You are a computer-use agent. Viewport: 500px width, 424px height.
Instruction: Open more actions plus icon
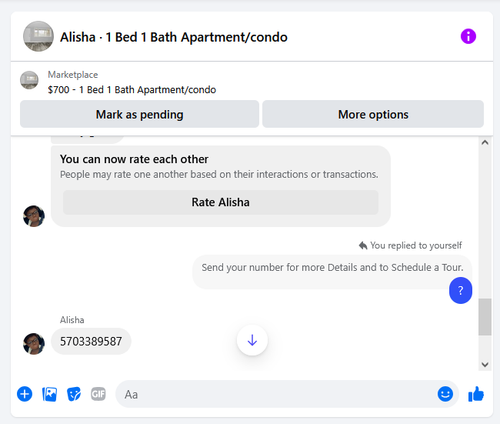tap(25, 394)
